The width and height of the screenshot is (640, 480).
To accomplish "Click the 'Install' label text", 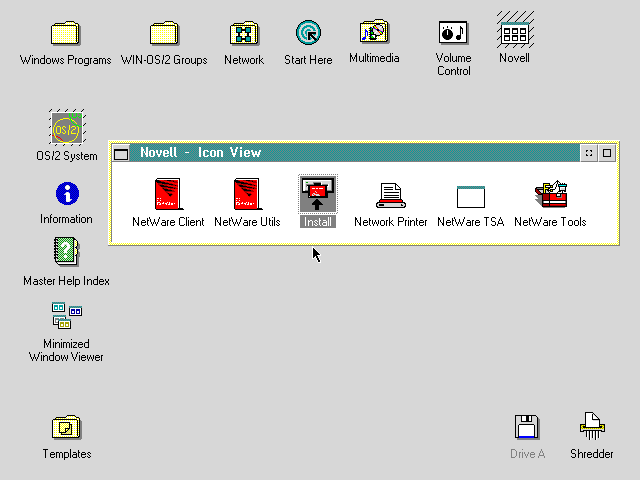I will point(318,222).
